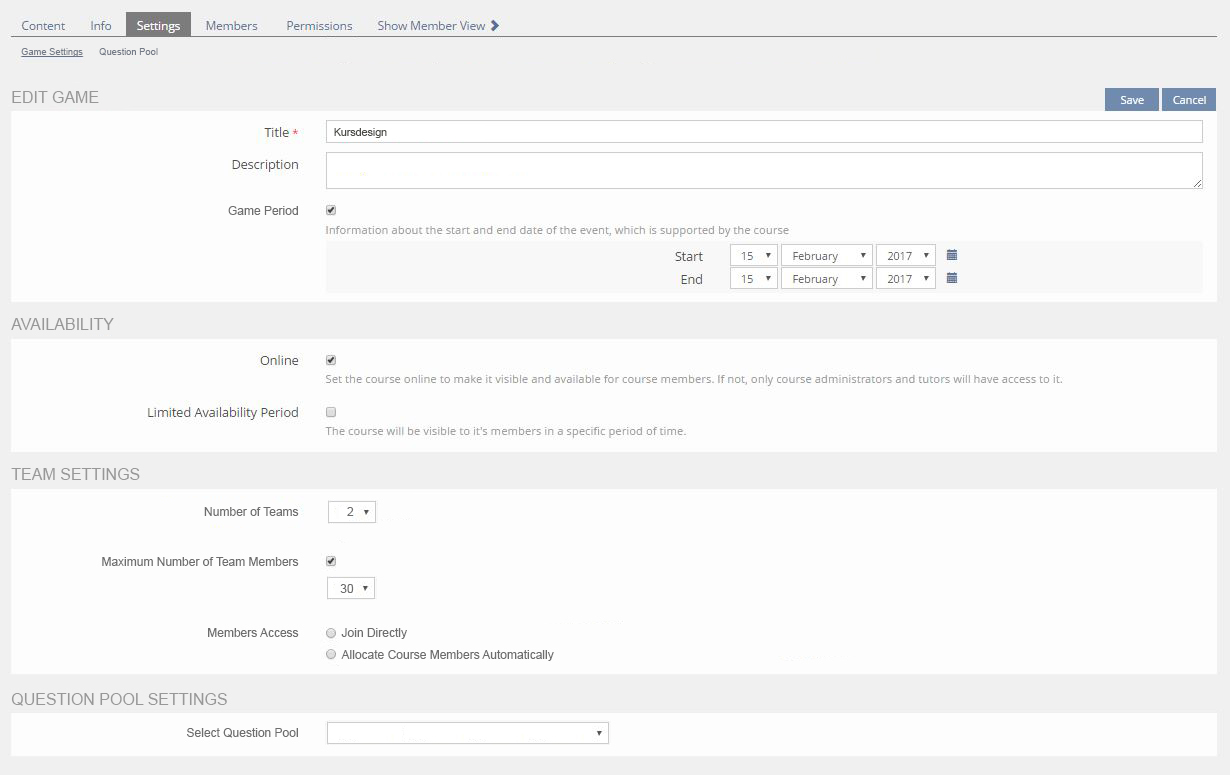Click into the Description text area
Viewport: 1230px width, 775px height.
coord(763,170)
